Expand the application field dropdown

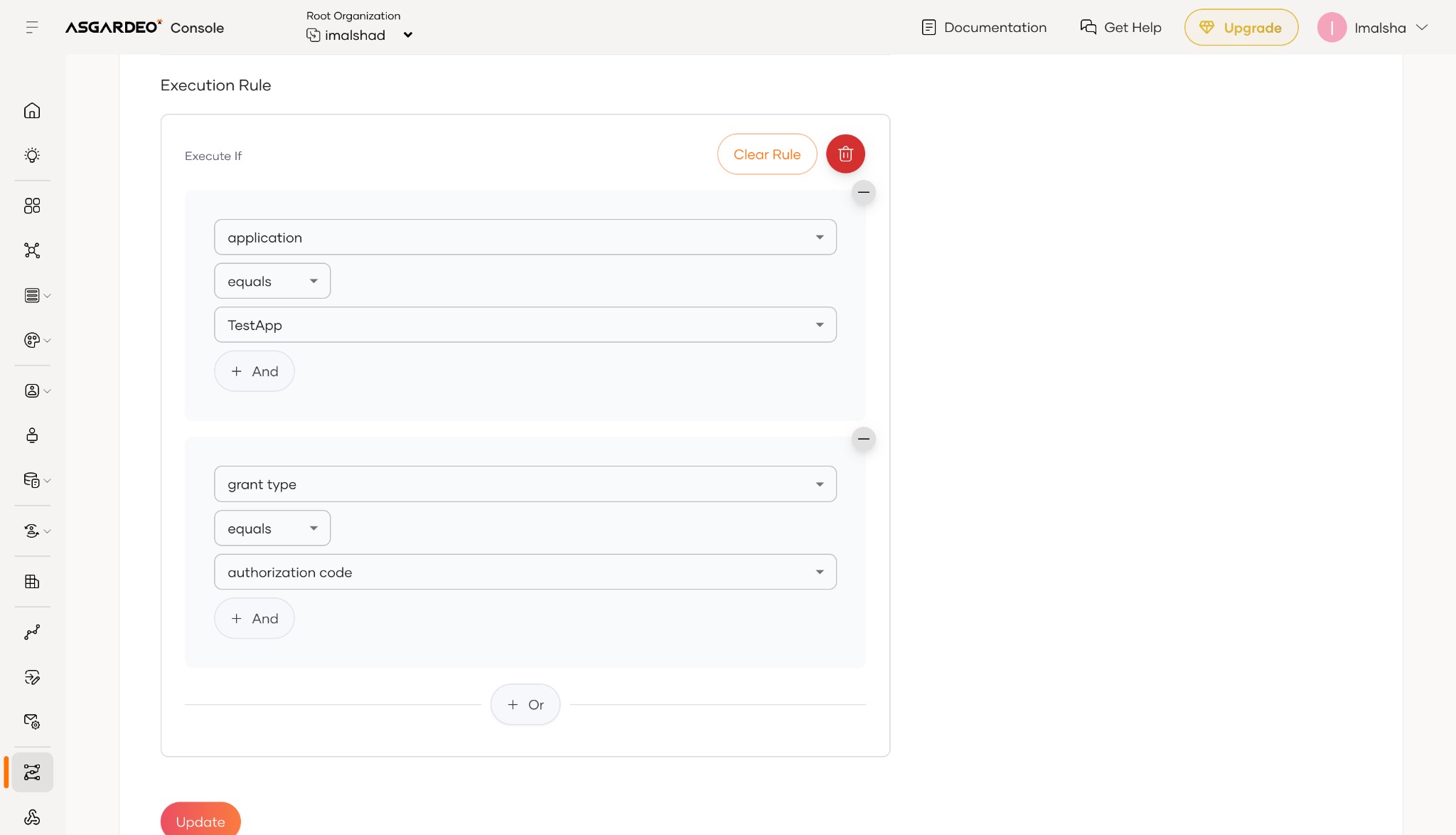[x=525, y=238]
